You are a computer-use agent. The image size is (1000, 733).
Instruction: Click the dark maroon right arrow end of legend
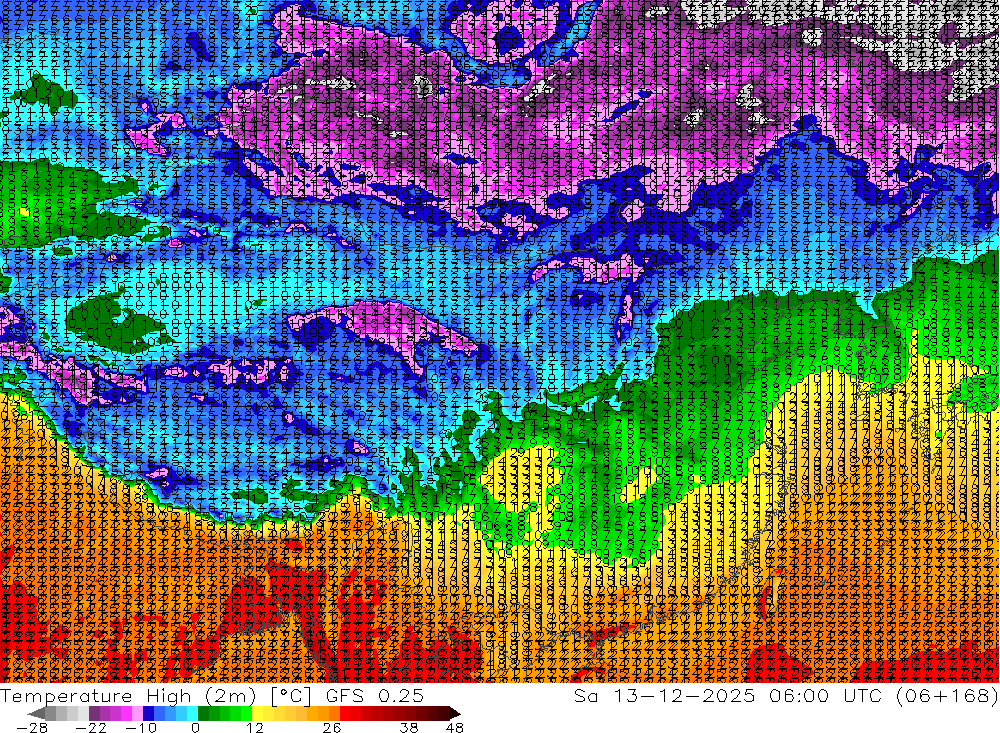pyautogui.click(x=455, y=713)
